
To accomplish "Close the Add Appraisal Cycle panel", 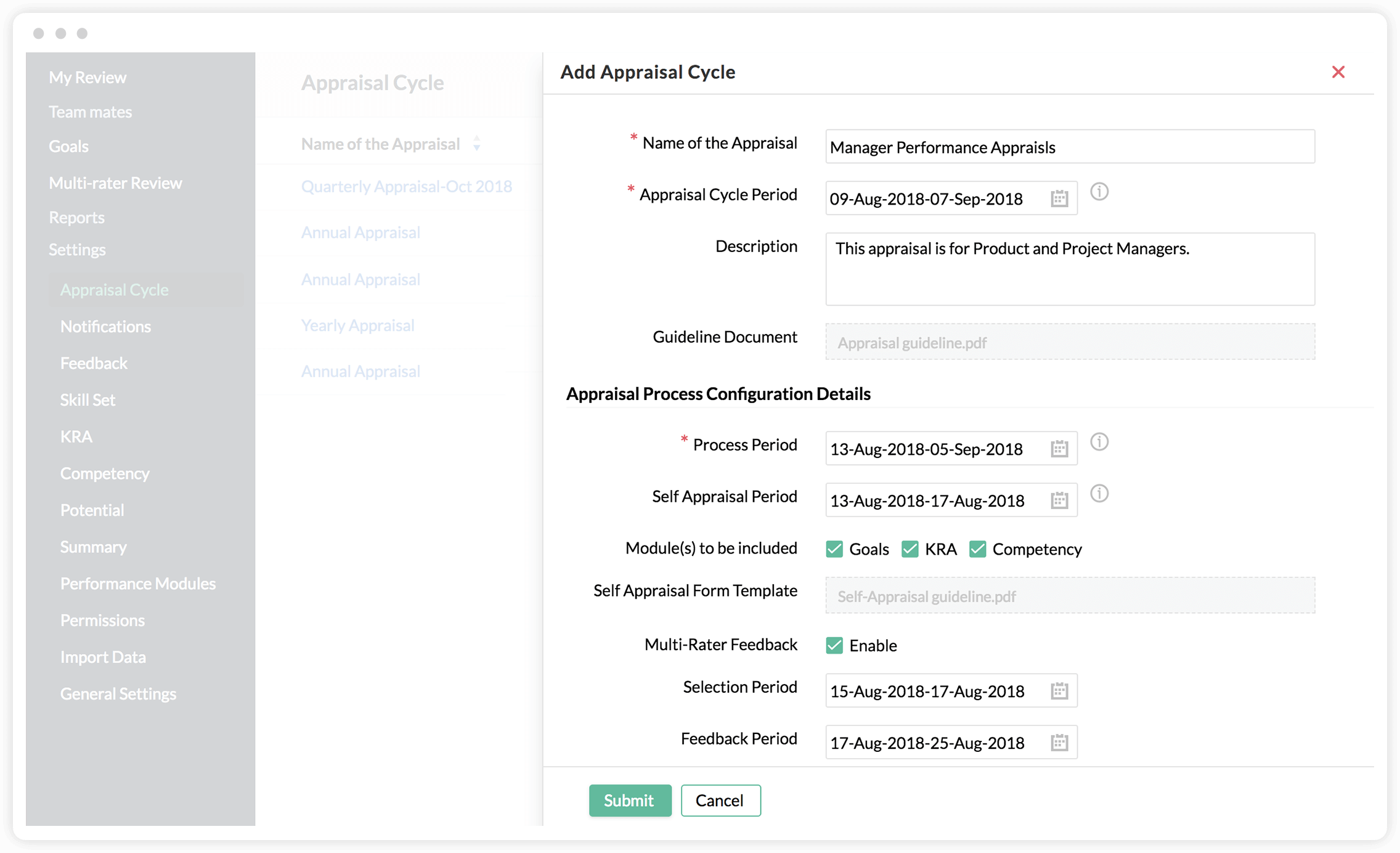I will coord(1338,72).
